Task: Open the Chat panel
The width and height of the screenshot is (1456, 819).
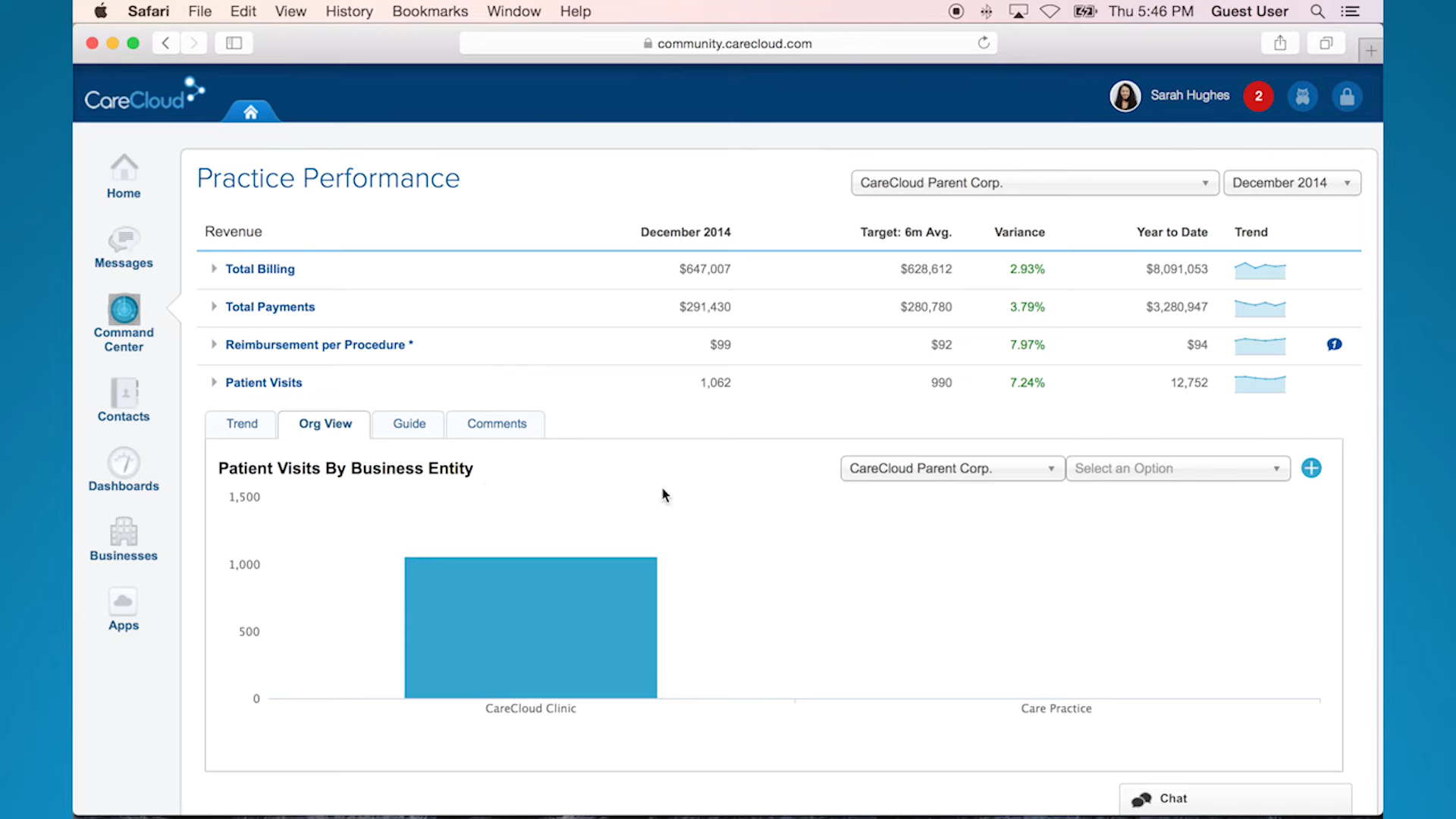Action: (1235, 799)
